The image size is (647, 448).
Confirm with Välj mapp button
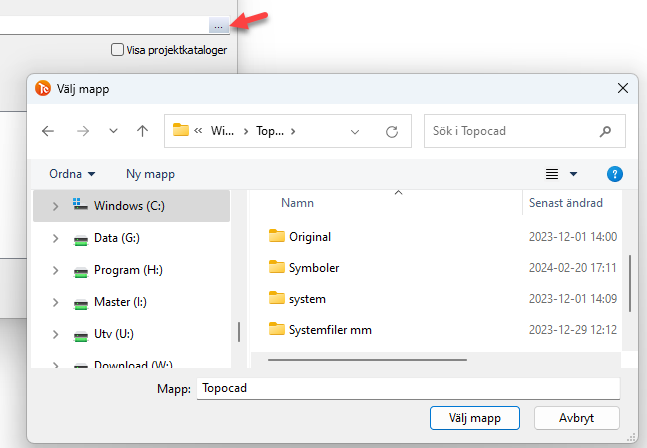(x=474, y=417)
